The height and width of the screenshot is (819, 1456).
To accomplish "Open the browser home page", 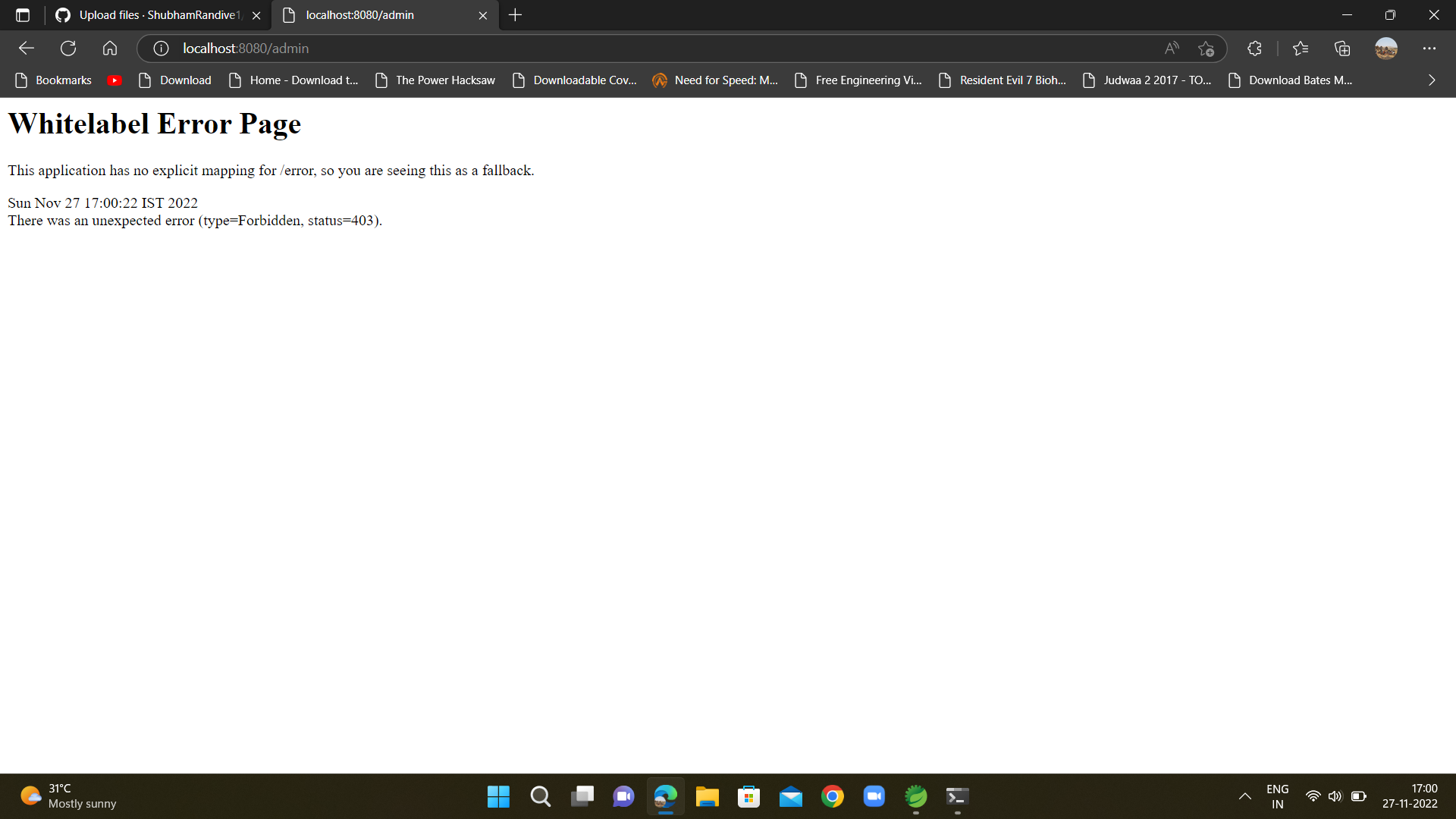I will pos(109,48).
